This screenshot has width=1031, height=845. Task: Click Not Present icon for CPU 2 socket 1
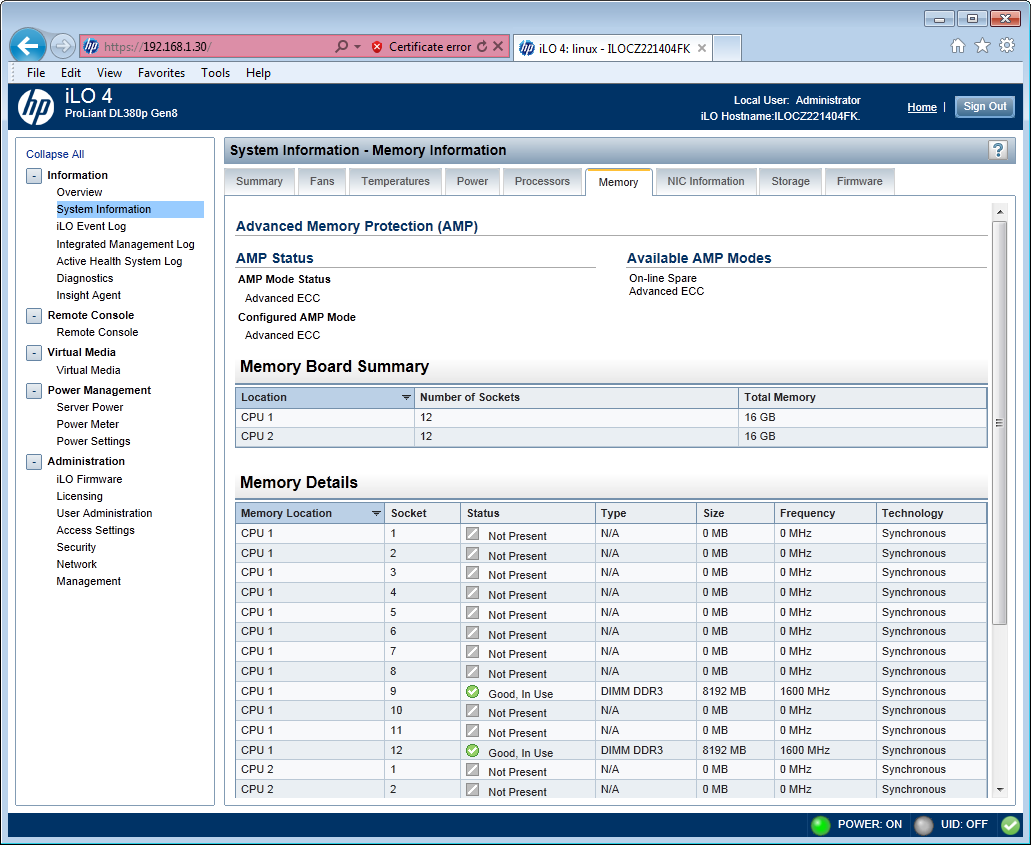tap(472, 769)
